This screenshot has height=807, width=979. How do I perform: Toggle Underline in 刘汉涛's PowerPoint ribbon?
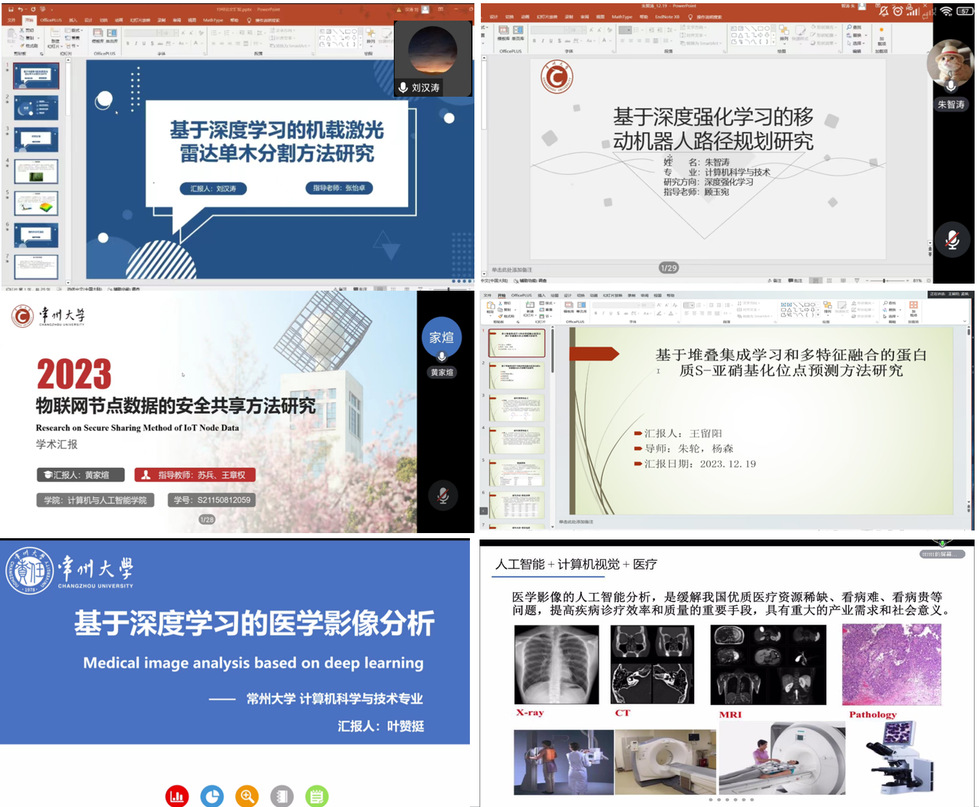pyautogui.click(x=144, y=43)
